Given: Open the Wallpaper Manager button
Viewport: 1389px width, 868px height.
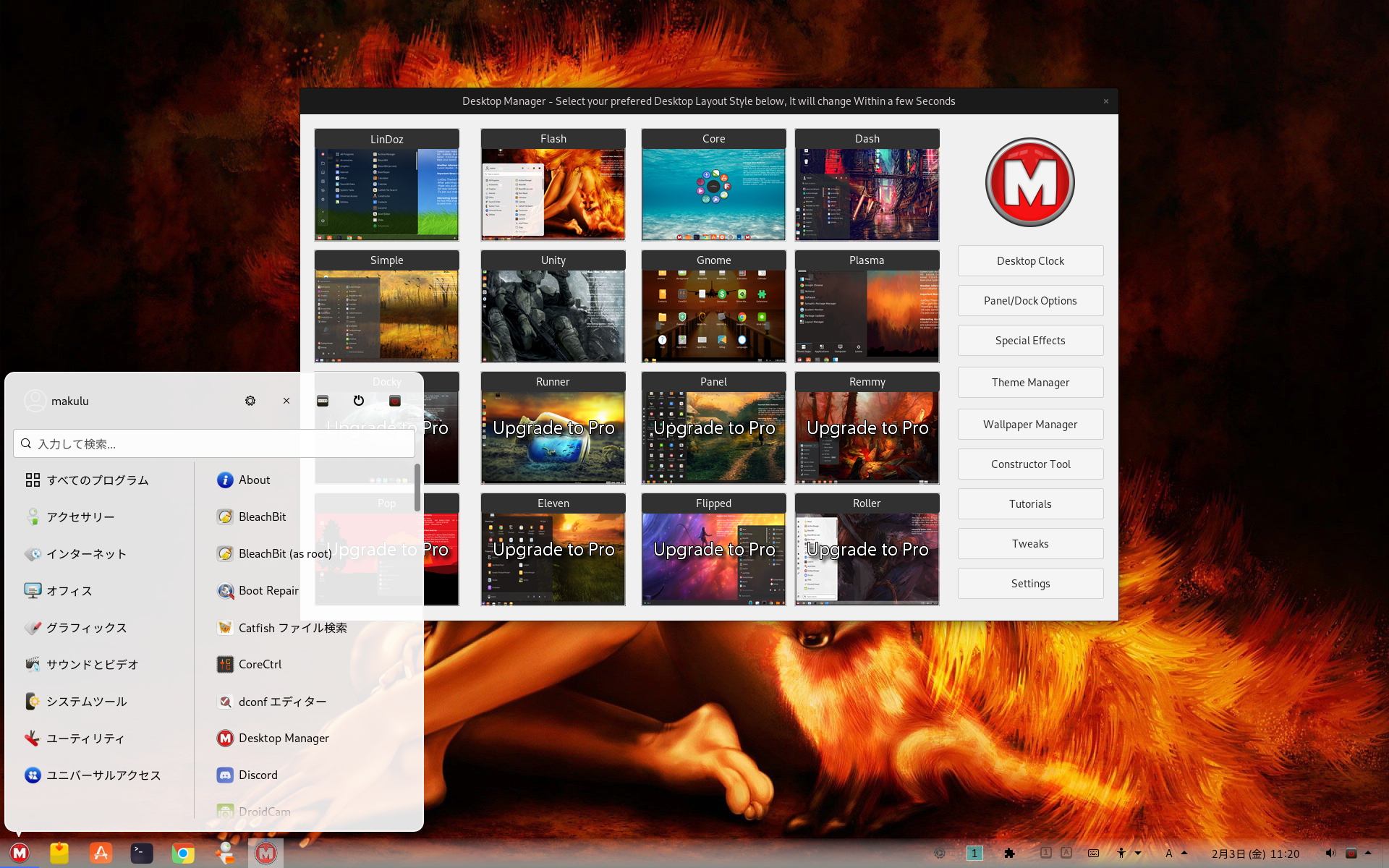Looking at the screenshot, I should tap(1030, 425).
